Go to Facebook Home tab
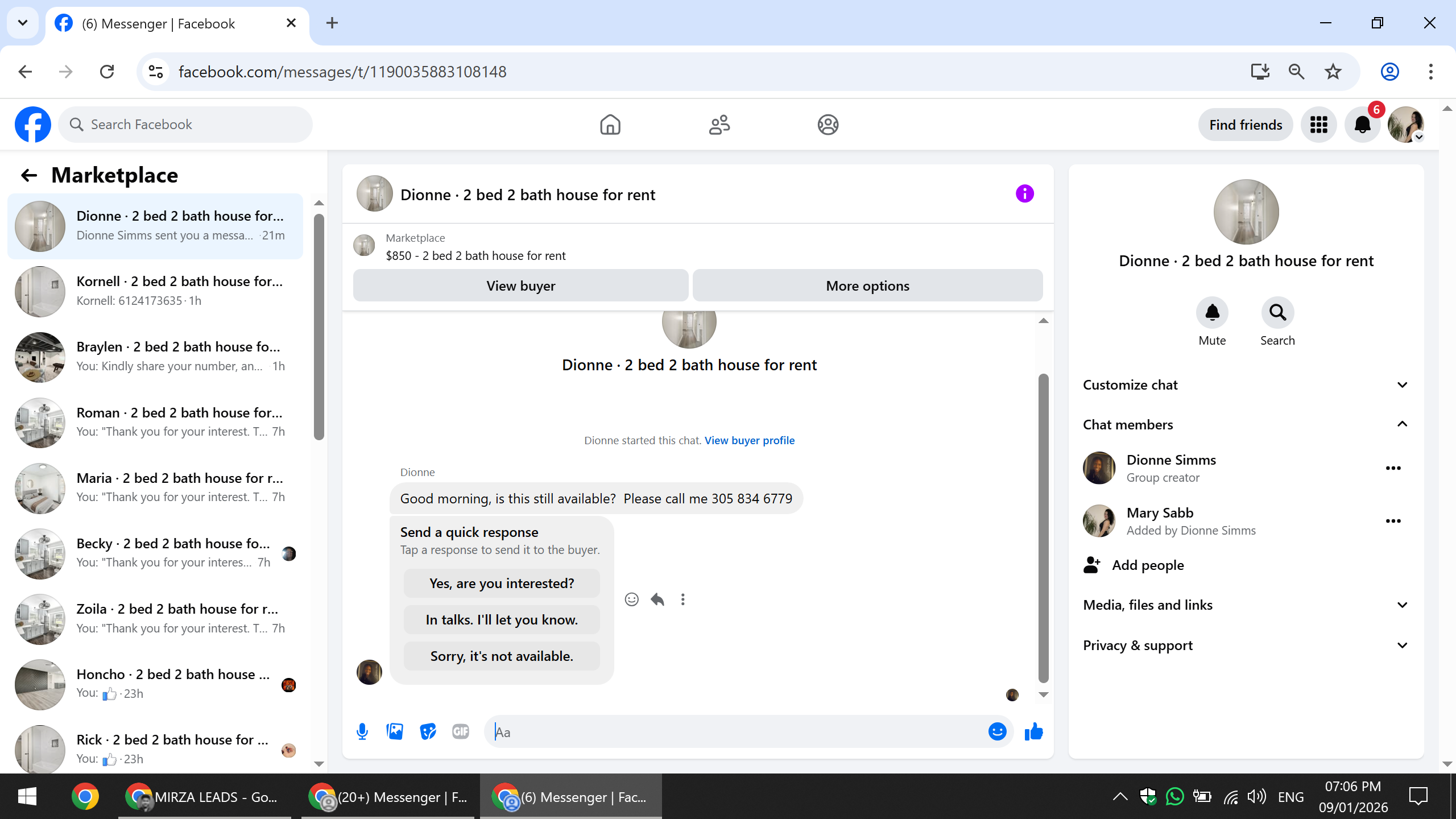 tap(610, 125)
